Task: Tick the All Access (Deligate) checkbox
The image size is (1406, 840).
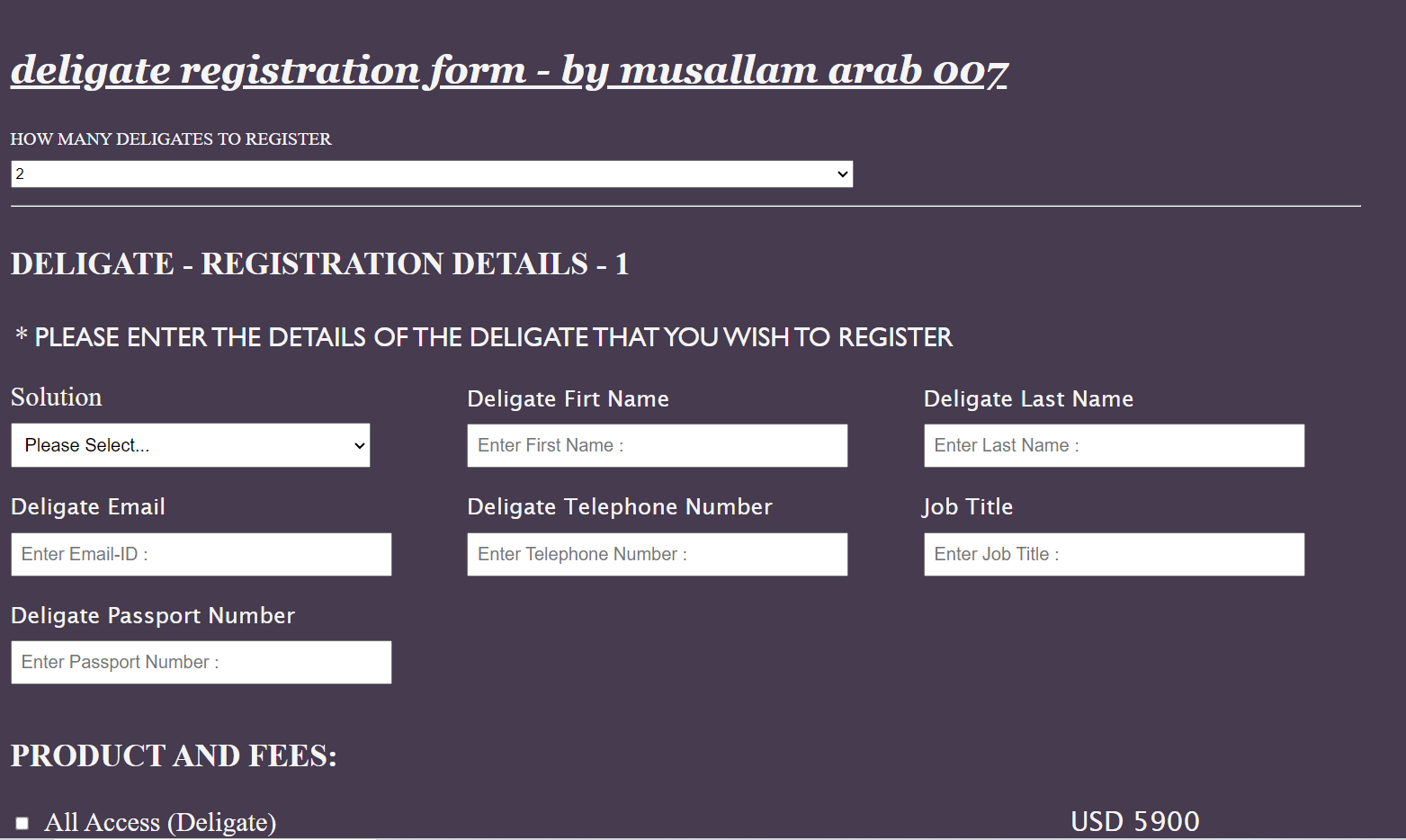Action: (x=22, y=823)
